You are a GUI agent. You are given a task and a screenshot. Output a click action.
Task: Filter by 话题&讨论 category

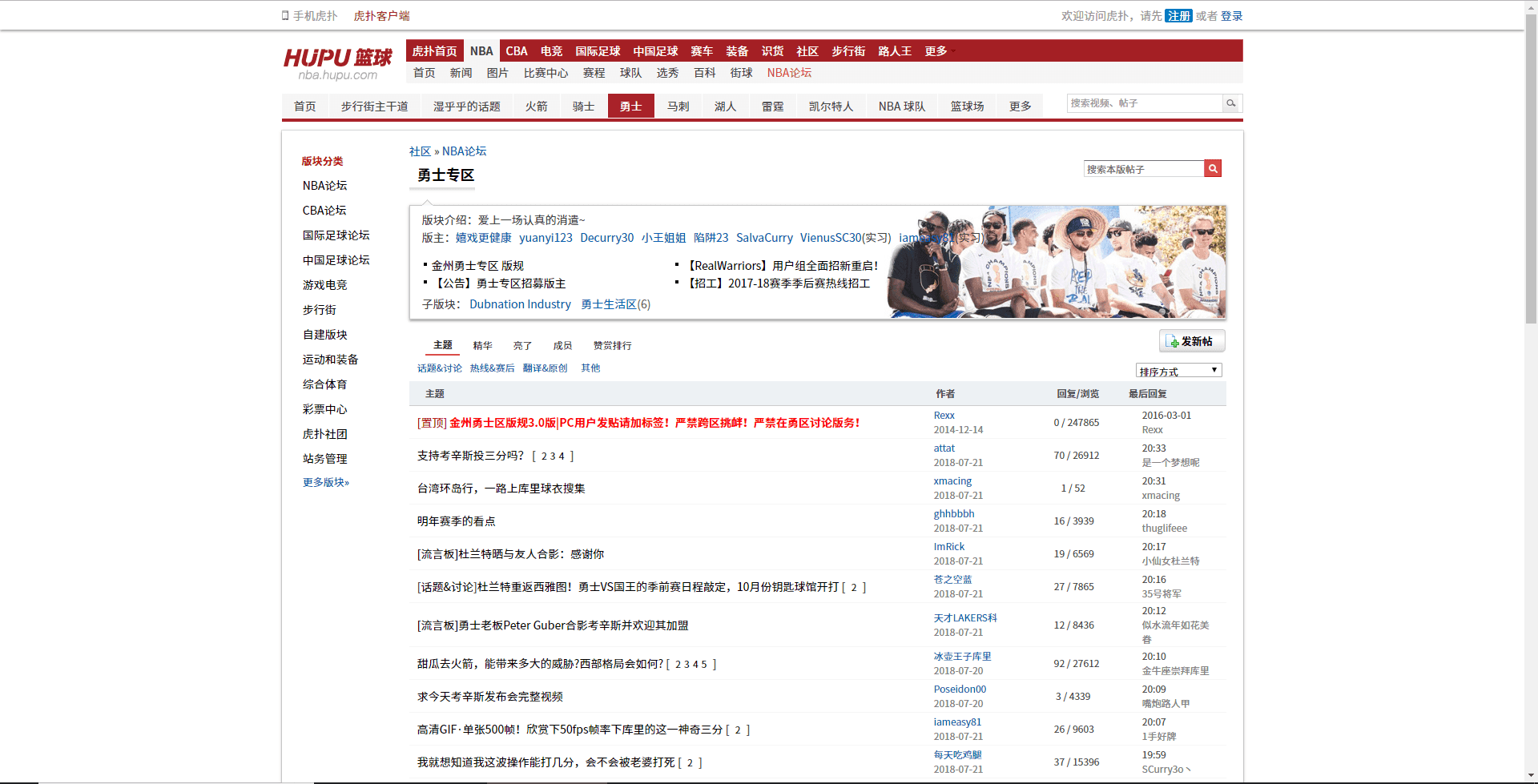click(439, 368)
